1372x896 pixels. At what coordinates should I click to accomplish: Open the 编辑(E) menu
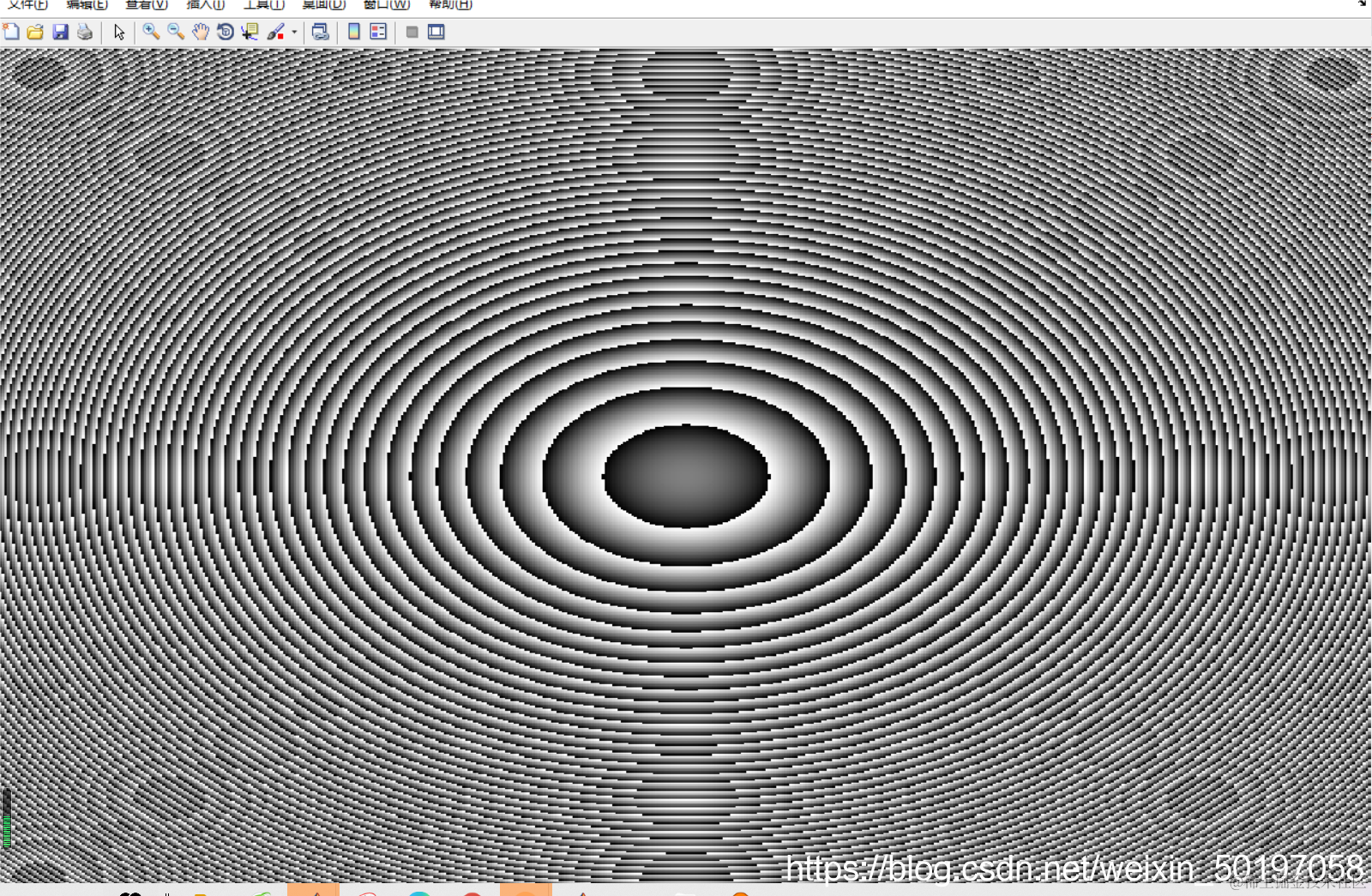tap(87, 4)
